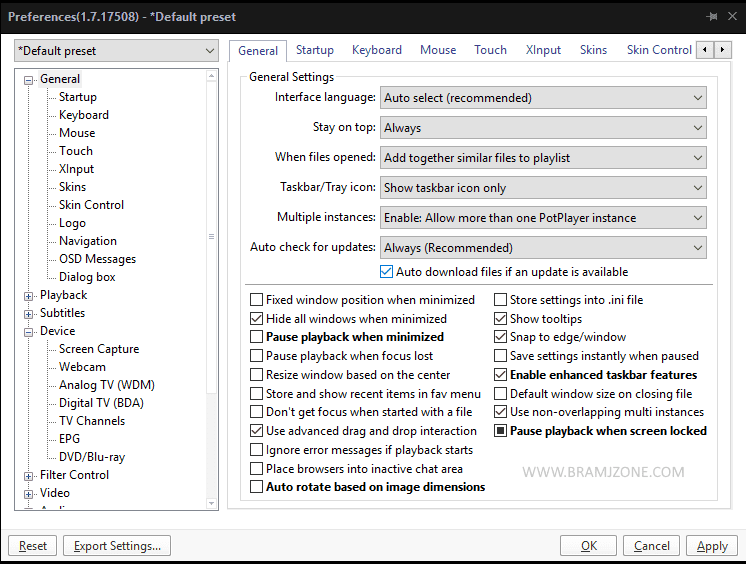Check Default window size on closing file
This screenshot has height=564, width=746.
click(x=501, y=394)
